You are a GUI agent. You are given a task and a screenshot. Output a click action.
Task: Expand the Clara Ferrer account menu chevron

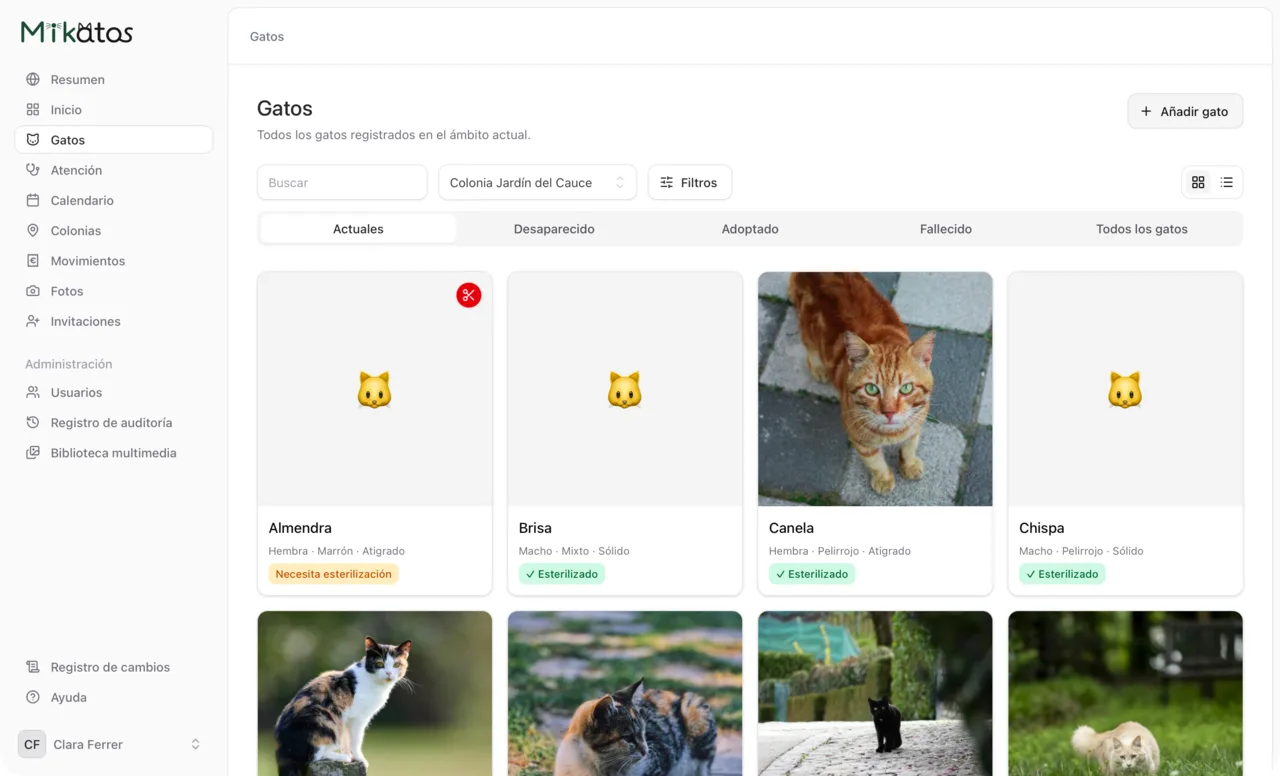[x=195, y=744]
